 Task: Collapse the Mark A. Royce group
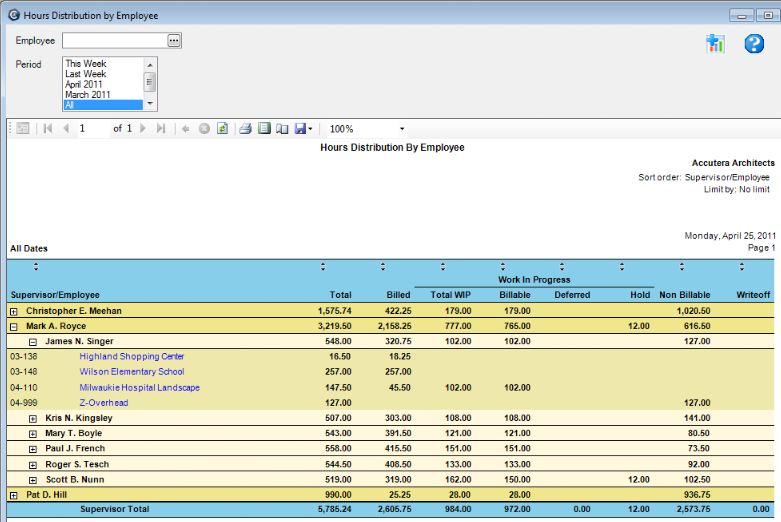(14, 326)
